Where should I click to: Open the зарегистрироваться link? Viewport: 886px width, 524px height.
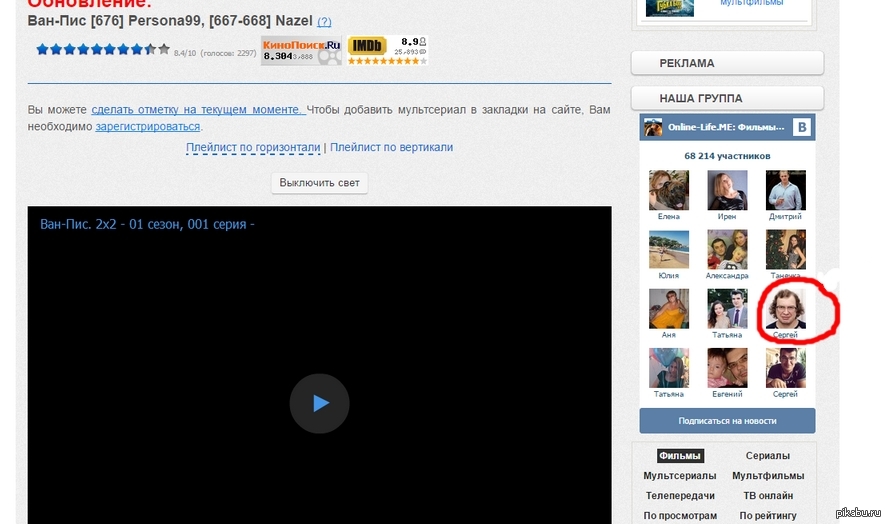coord(148,127)
